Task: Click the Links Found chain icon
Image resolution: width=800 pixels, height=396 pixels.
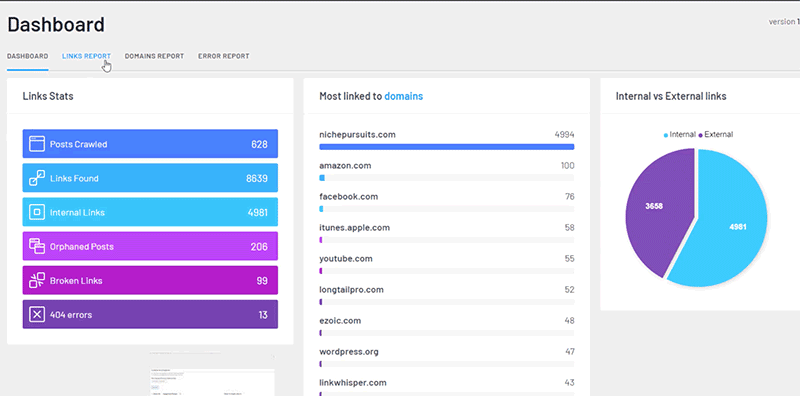Action: (37, 178)
